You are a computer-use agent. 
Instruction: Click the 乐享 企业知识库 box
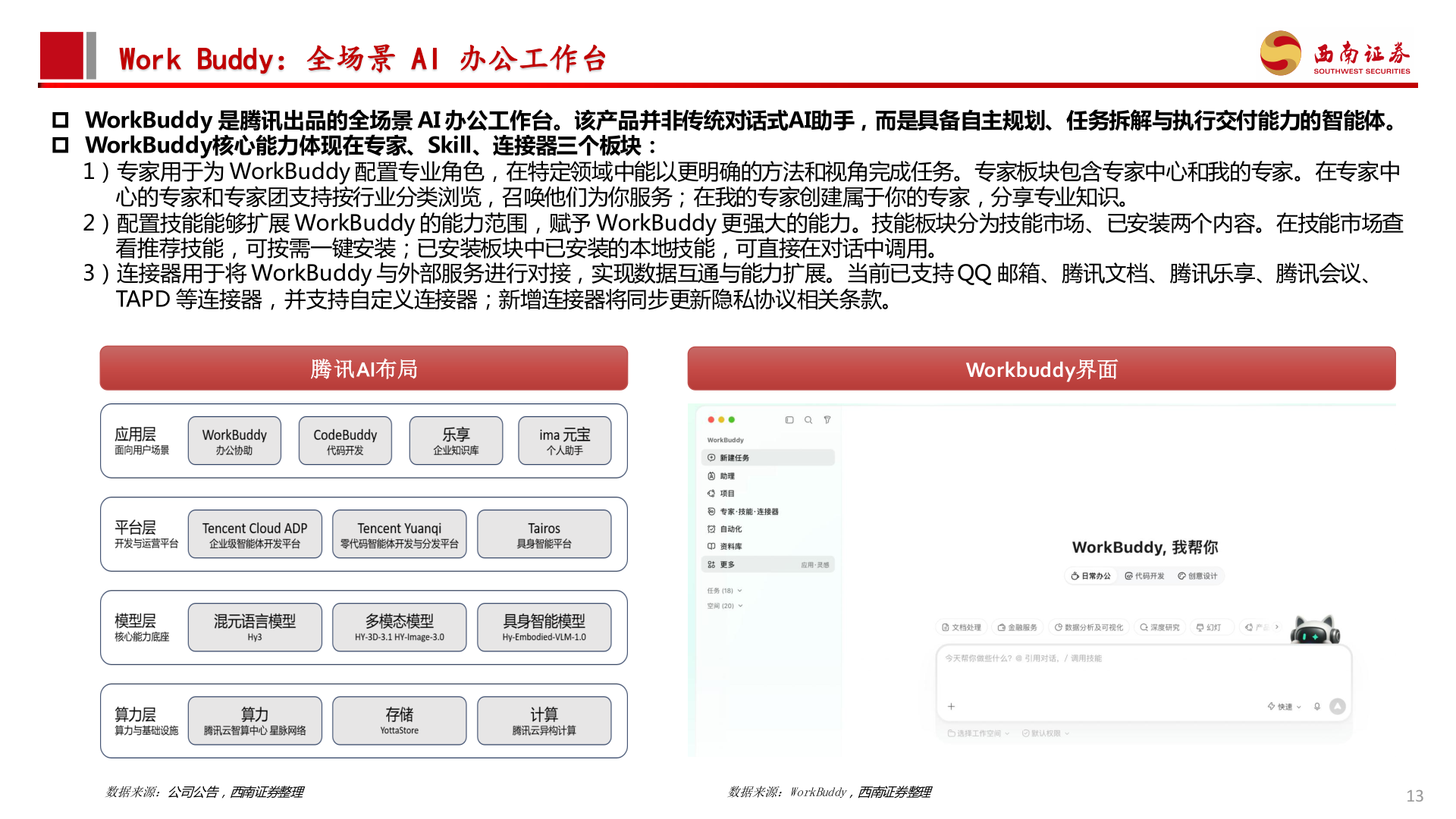pyautogui.click(x=456, y=441)
